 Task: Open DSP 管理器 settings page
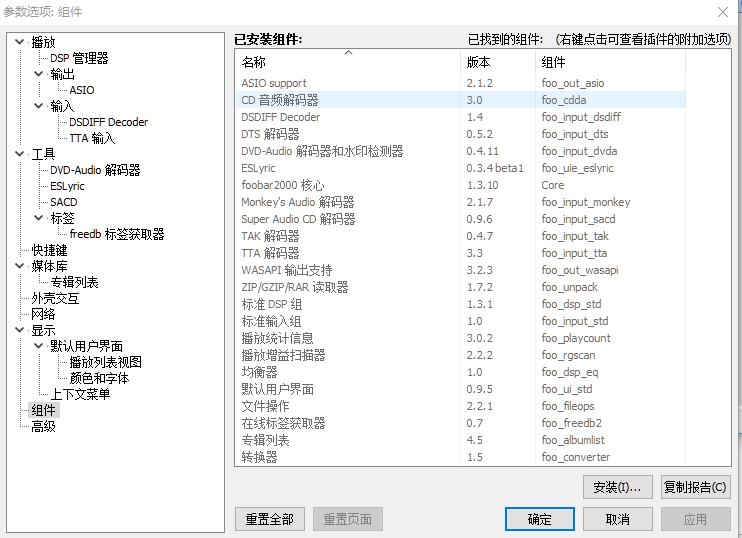point(79,58)
